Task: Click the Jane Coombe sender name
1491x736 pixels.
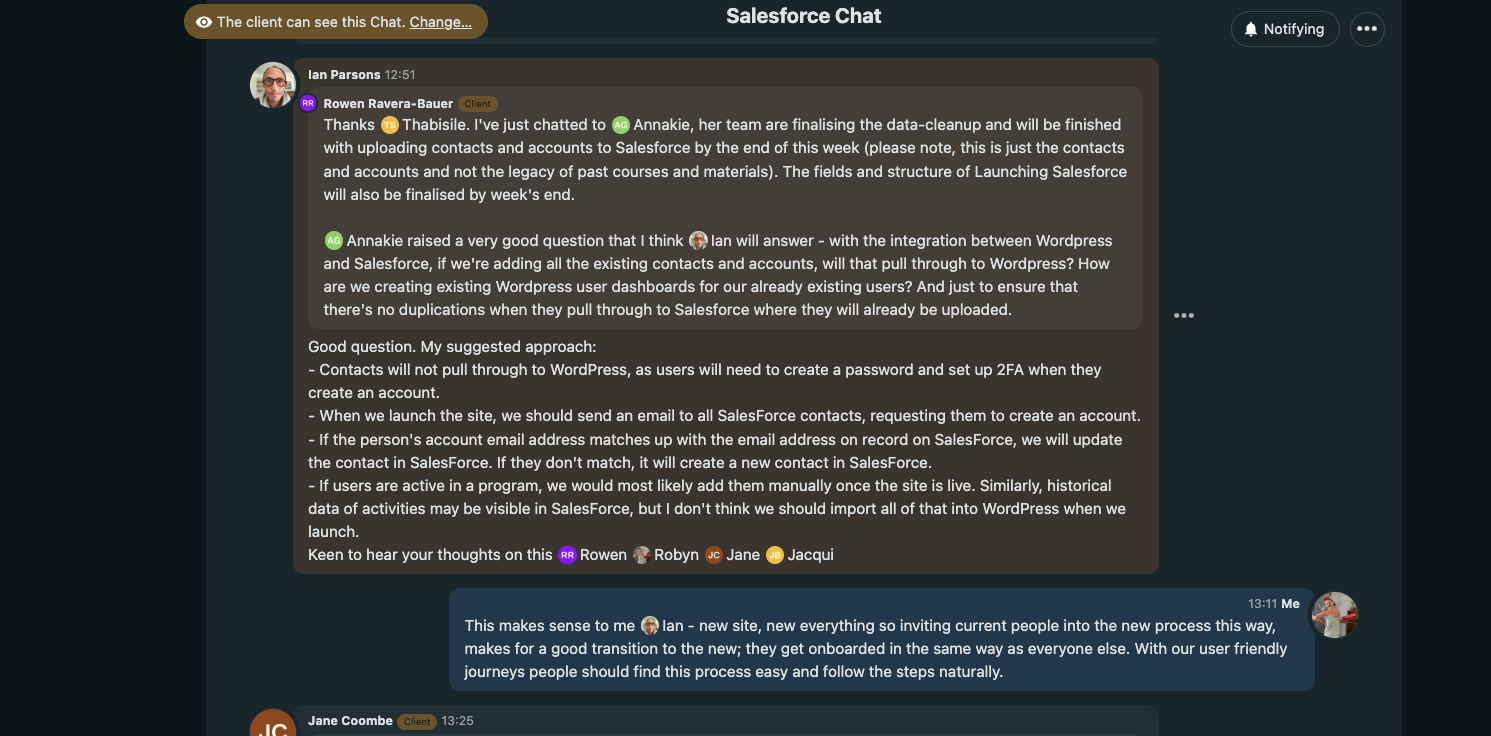Action: (x=350, y=721)
